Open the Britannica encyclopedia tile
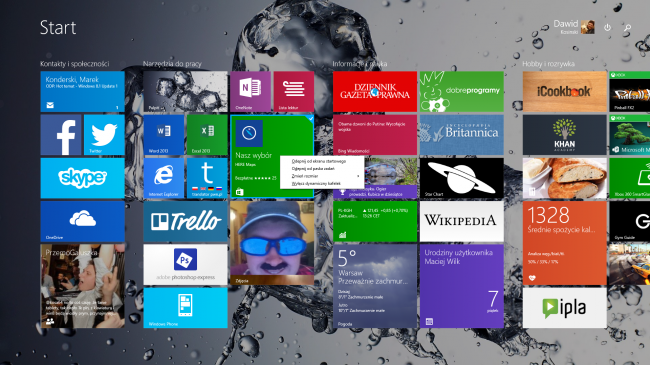 461,135
